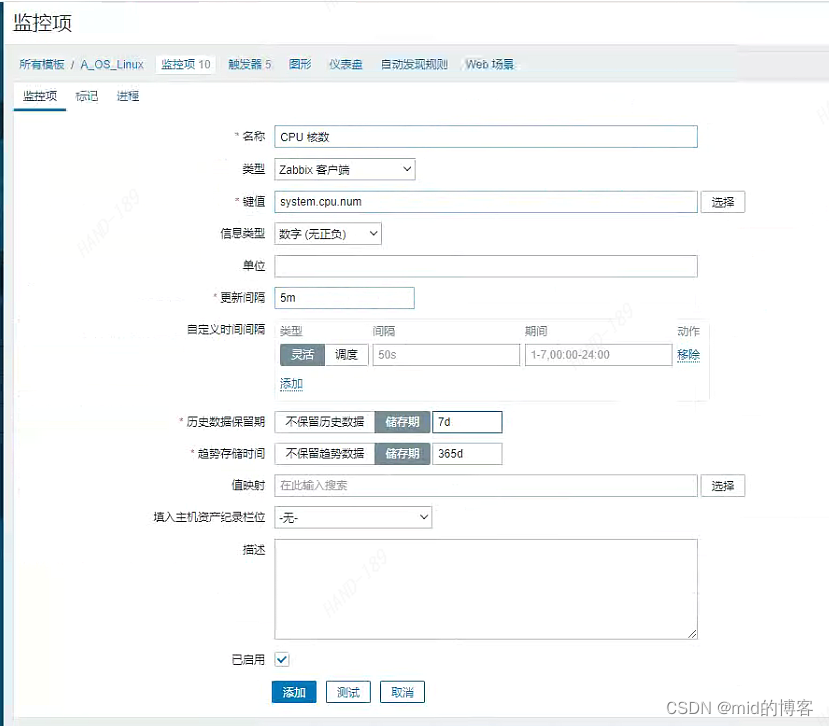Go to the 图形 navigation tab

click(300, 65)
